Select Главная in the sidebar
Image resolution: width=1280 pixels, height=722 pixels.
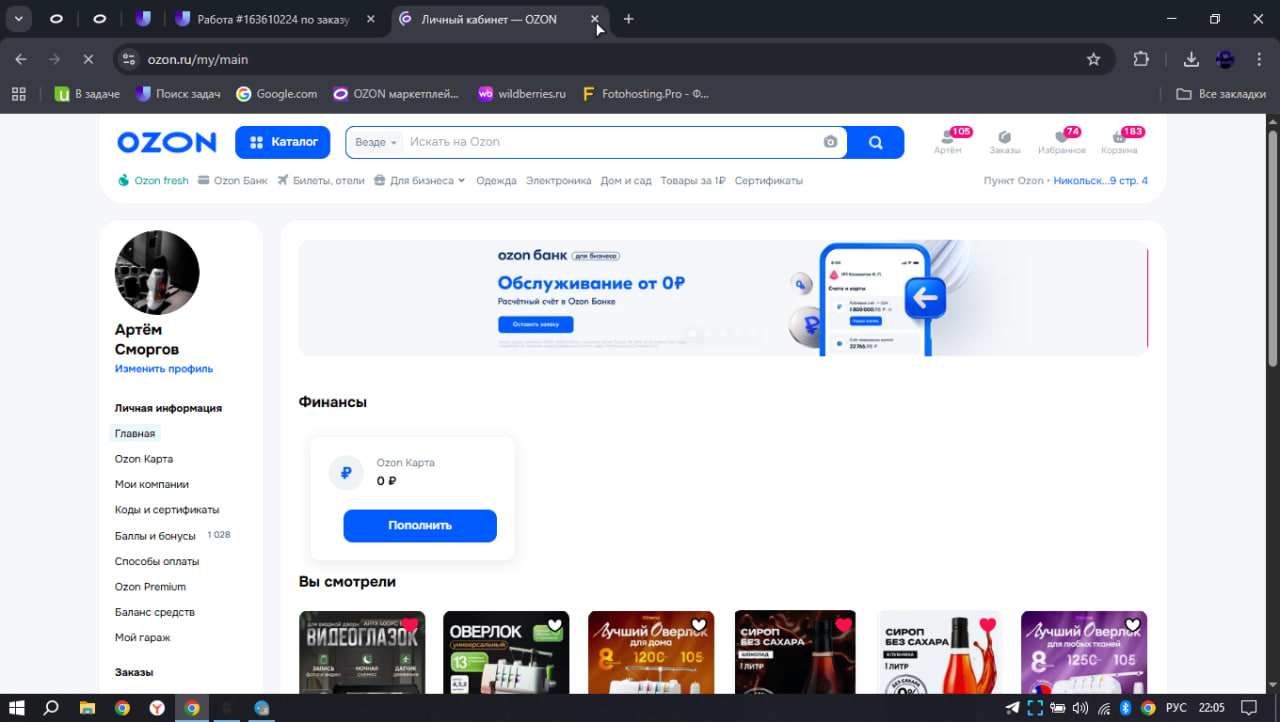click(135, 434)
